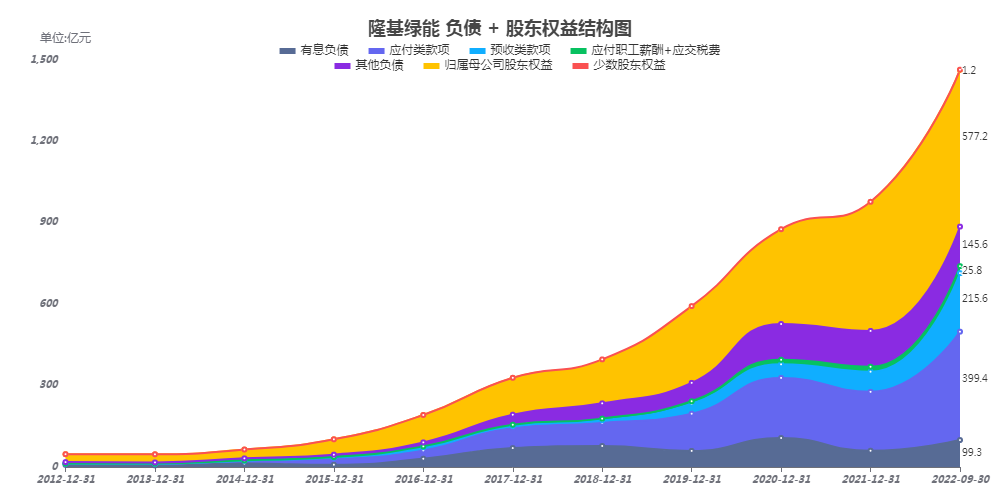This screenshot has height=500, width=1000.
Task: Click the chart title 隆基绿能 负债 + 股东权益结构图
Action: tap(500, 29)
